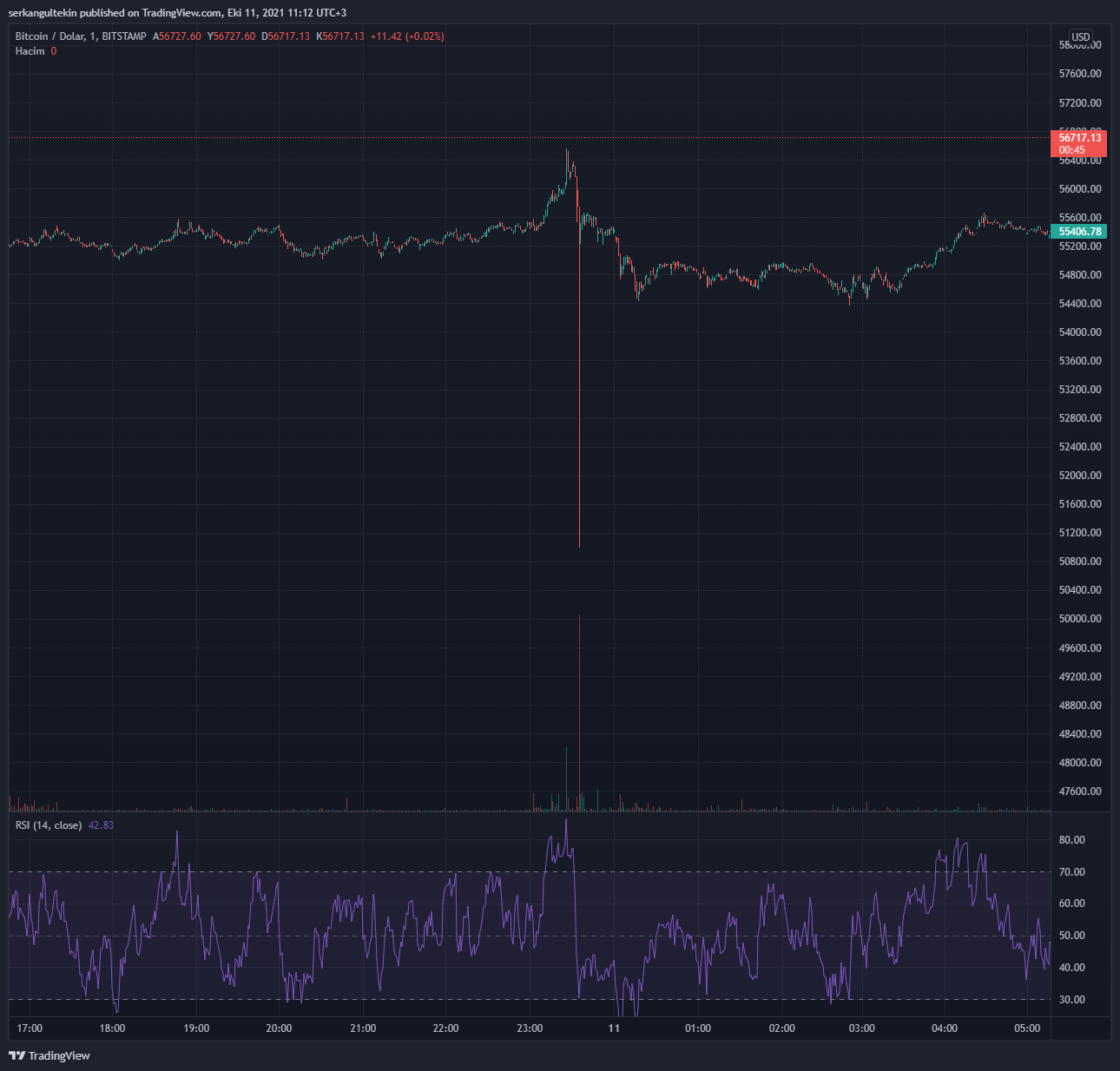The image size is (1120, 1071).
Task: Click the TradingView logo at bottom left
Action: tap(49, 1055)
